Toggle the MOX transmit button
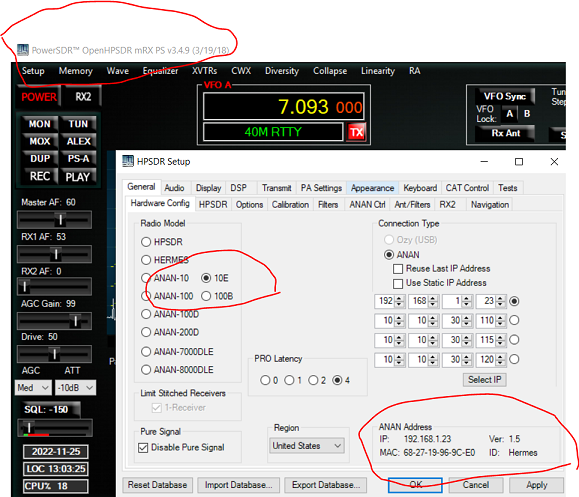The height and width of the screenshot is (497, 579). point(40,141)
